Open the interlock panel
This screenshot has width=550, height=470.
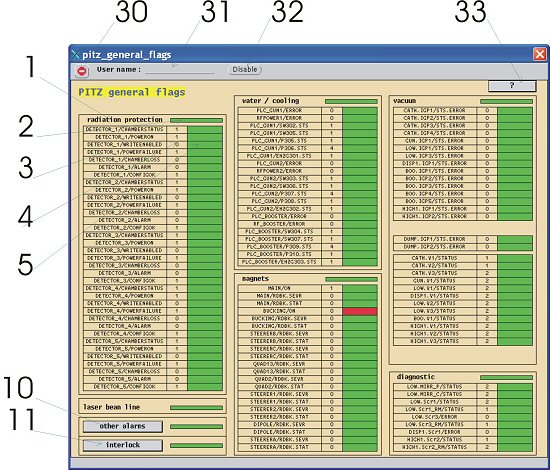tap(123, 445)
